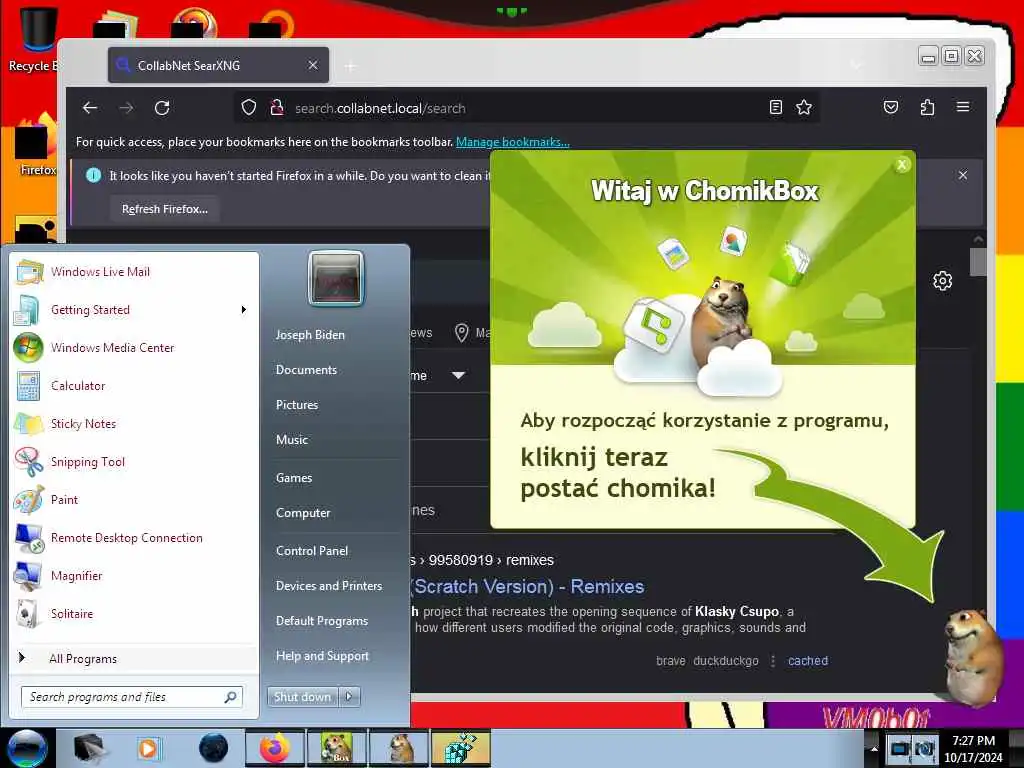Click the Shut down button
The image size is (1024, 768).
tap(303, 697)
